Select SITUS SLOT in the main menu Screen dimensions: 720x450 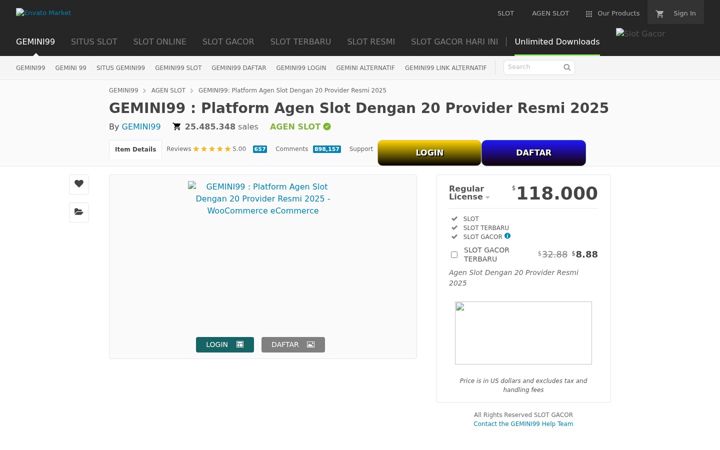click(x=94, y=41)
